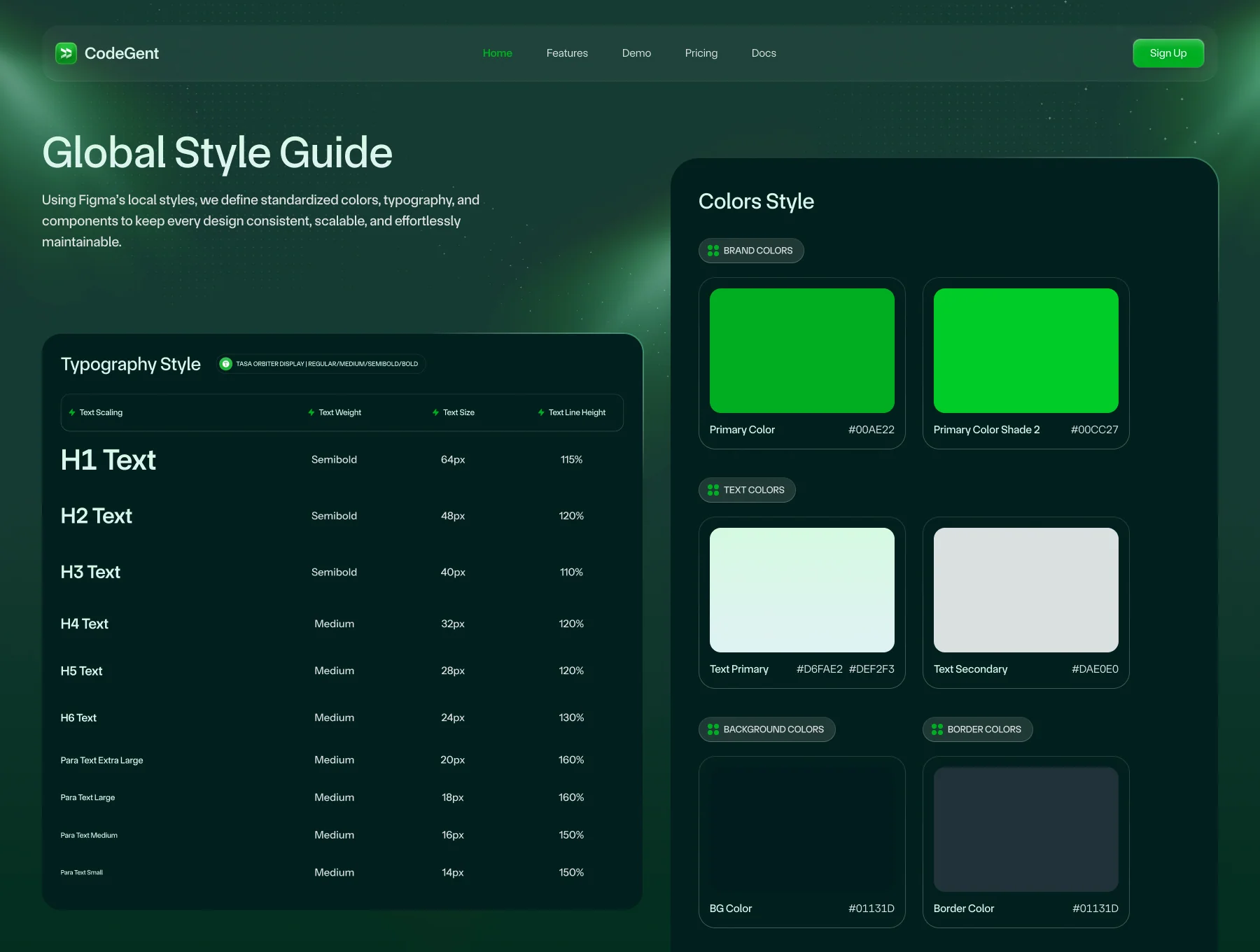The width and height of the screenshot is (1260, 952).
Task: Click the #DEF2F3 hex code
Action: (871, 669)
